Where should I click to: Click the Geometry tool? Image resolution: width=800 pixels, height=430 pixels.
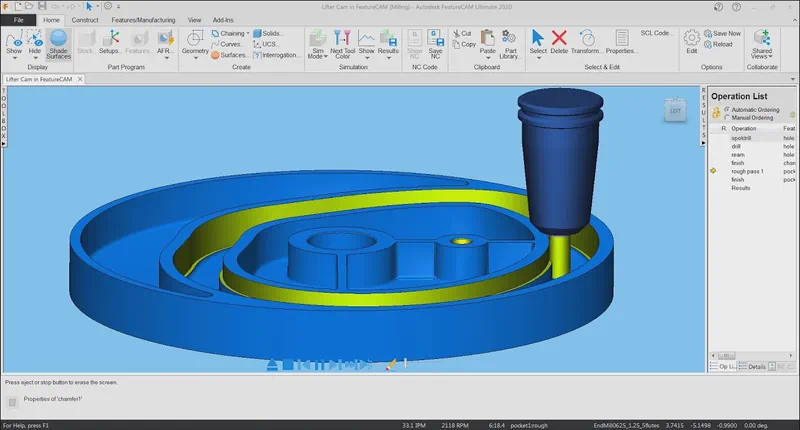(195, 42)
